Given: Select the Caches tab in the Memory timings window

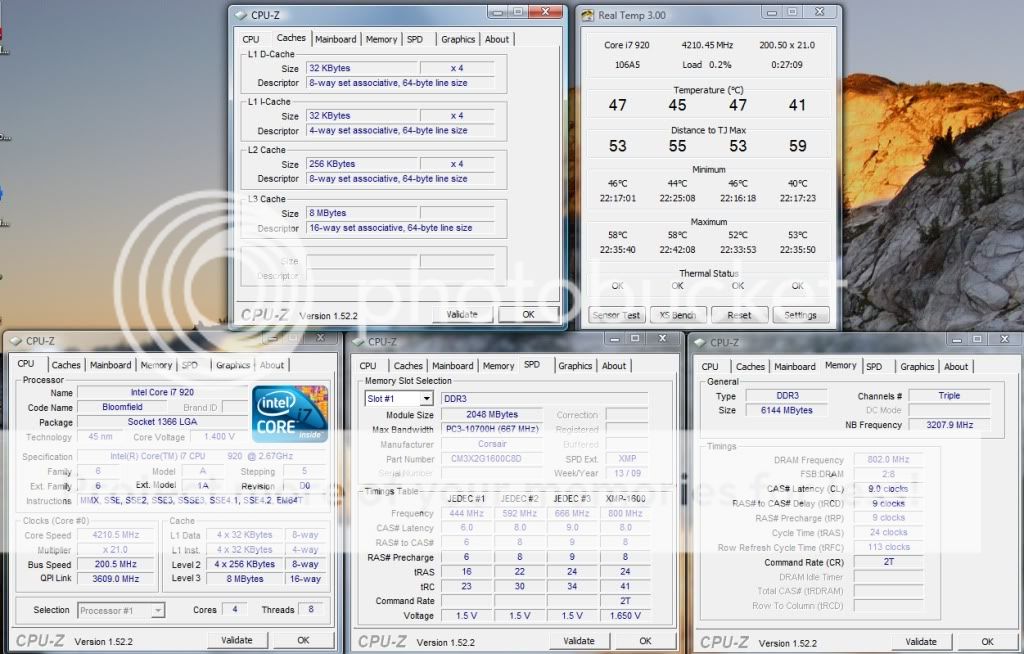Looking at the screenshot, I should (x=750, y=367).
